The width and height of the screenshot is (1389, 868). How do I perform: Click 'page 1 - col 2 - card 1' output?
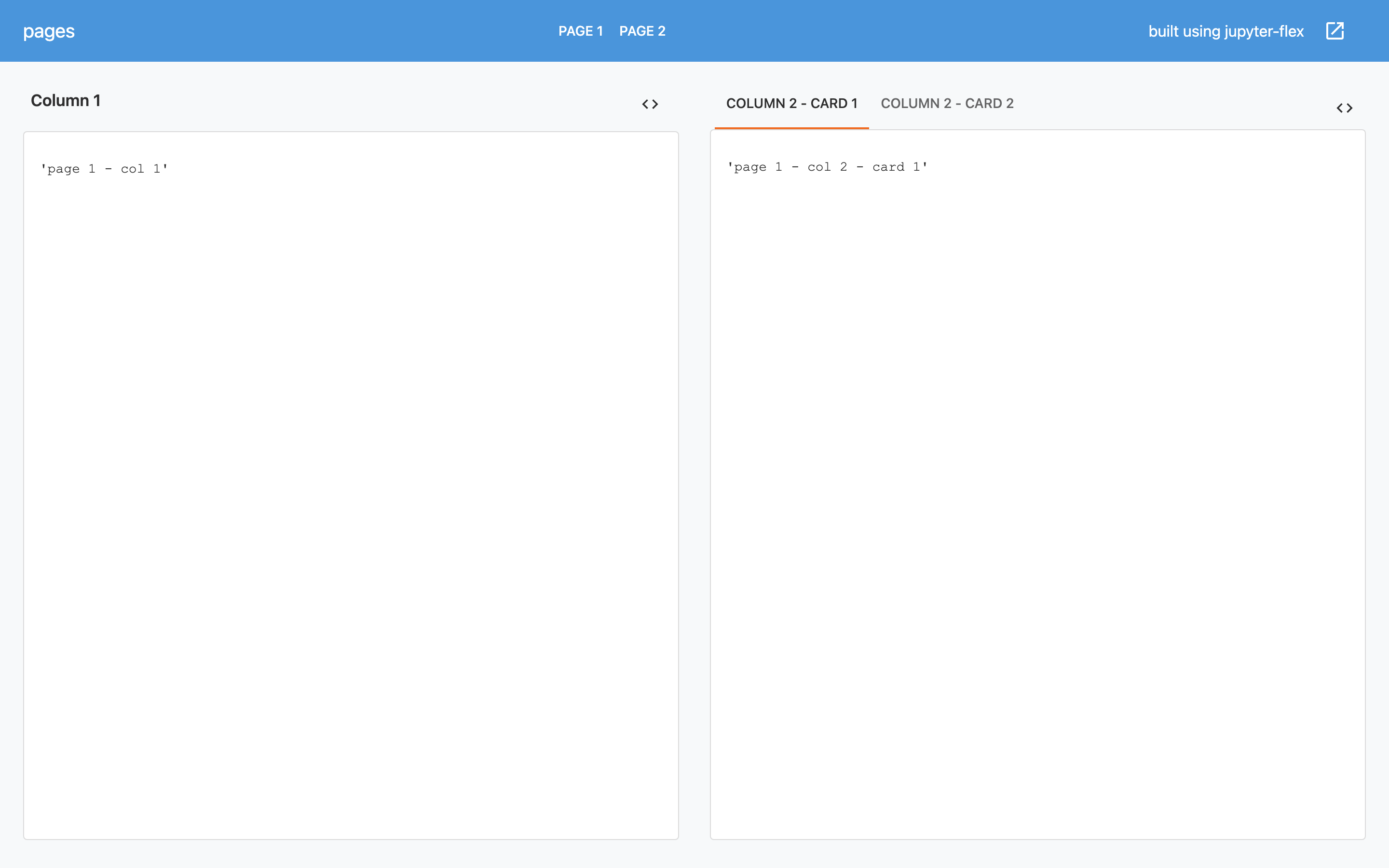pos(827,167)
